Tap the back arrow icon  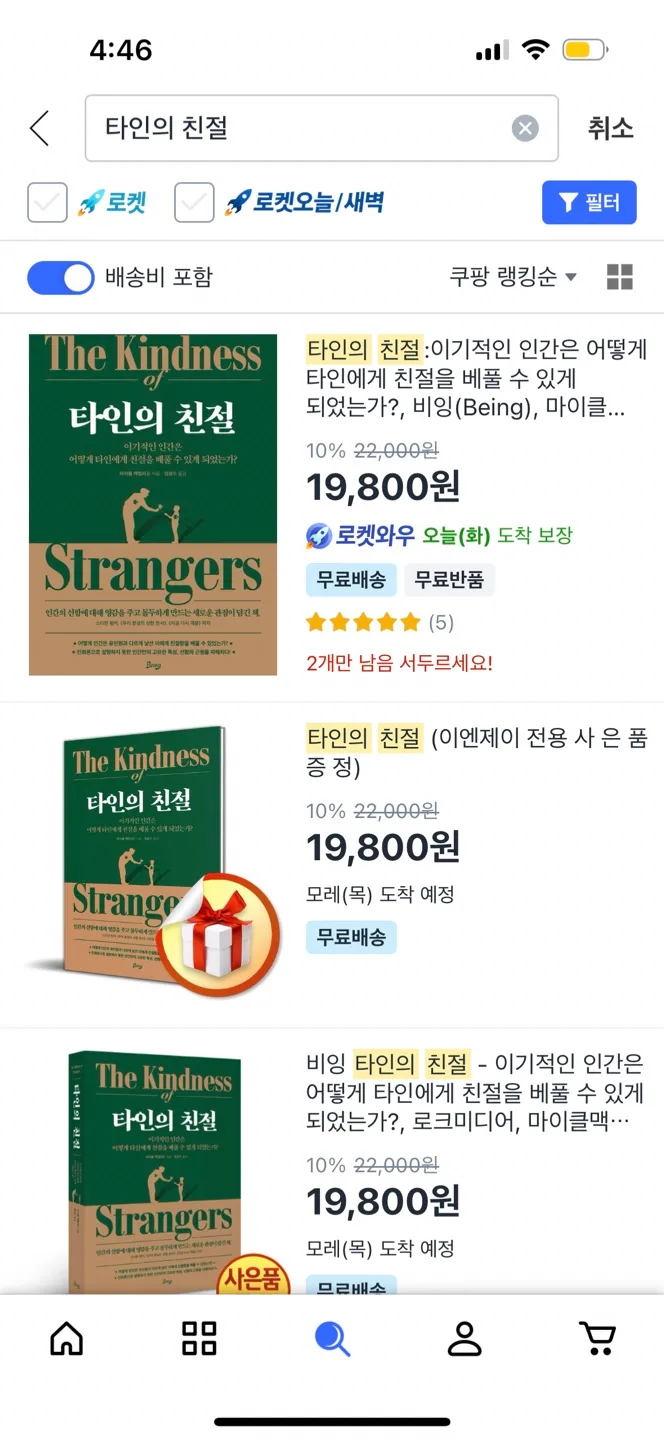(40, 128)
